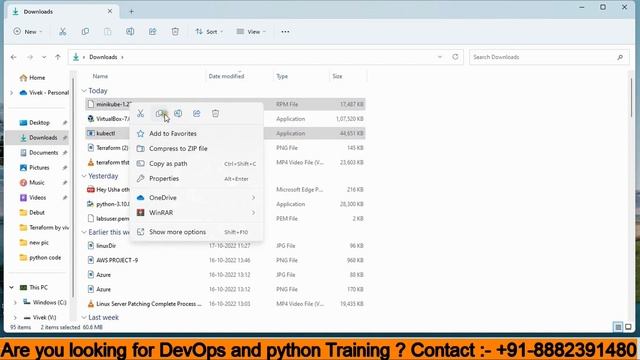Click the Paste icon in the toolbar
The width and height of the screenshot is (640, 360).
tap(107, 31)
